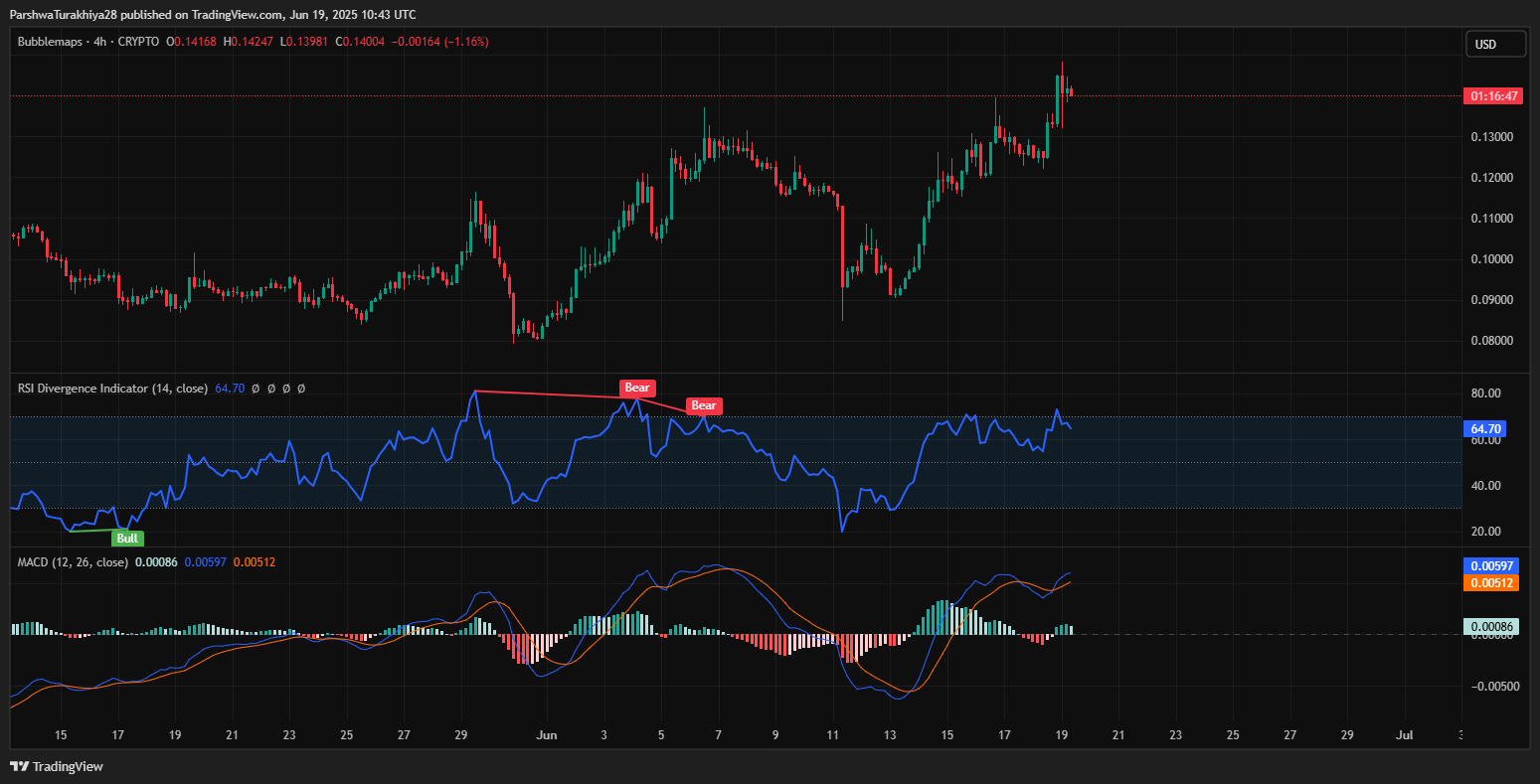This screenshot has width=1540, height=784.
Task: Click the MACD histogram value 0.00086 badge
Action: [1490, 627]
